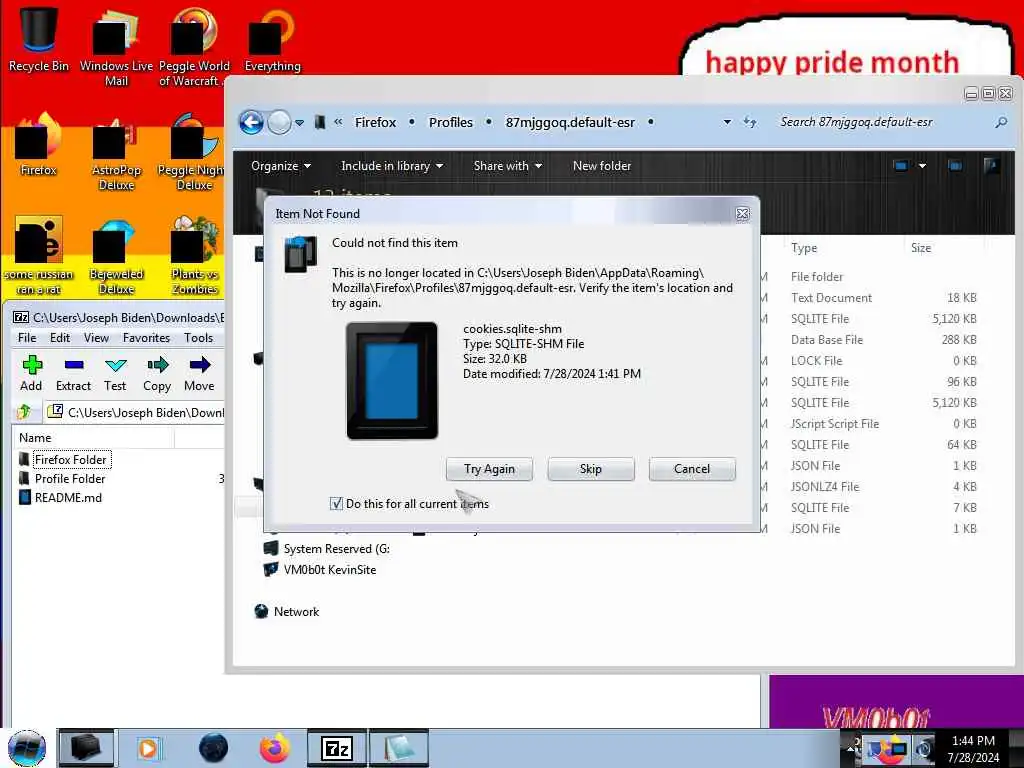
Task: Select the AstroPop Deluxe desktop icon
Action: point(116,153)
